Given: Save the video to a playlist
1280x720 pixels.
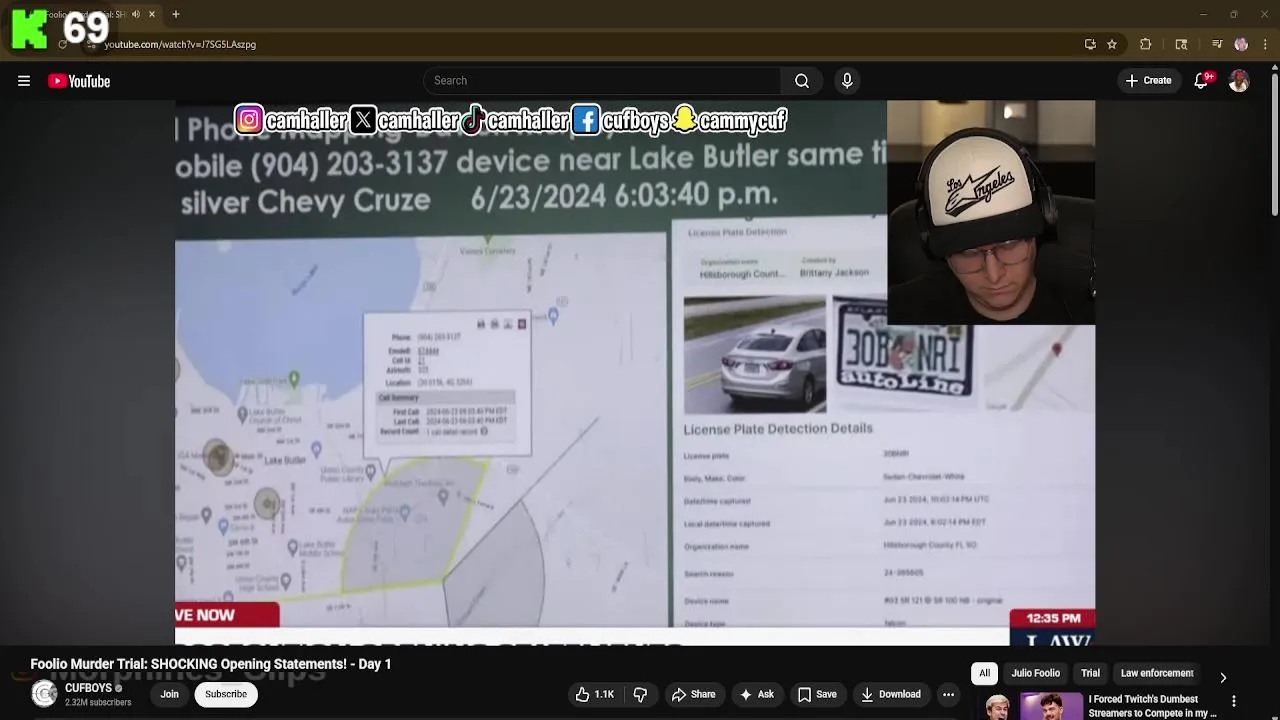Looking at the screenshot, I should coord(817,694).
